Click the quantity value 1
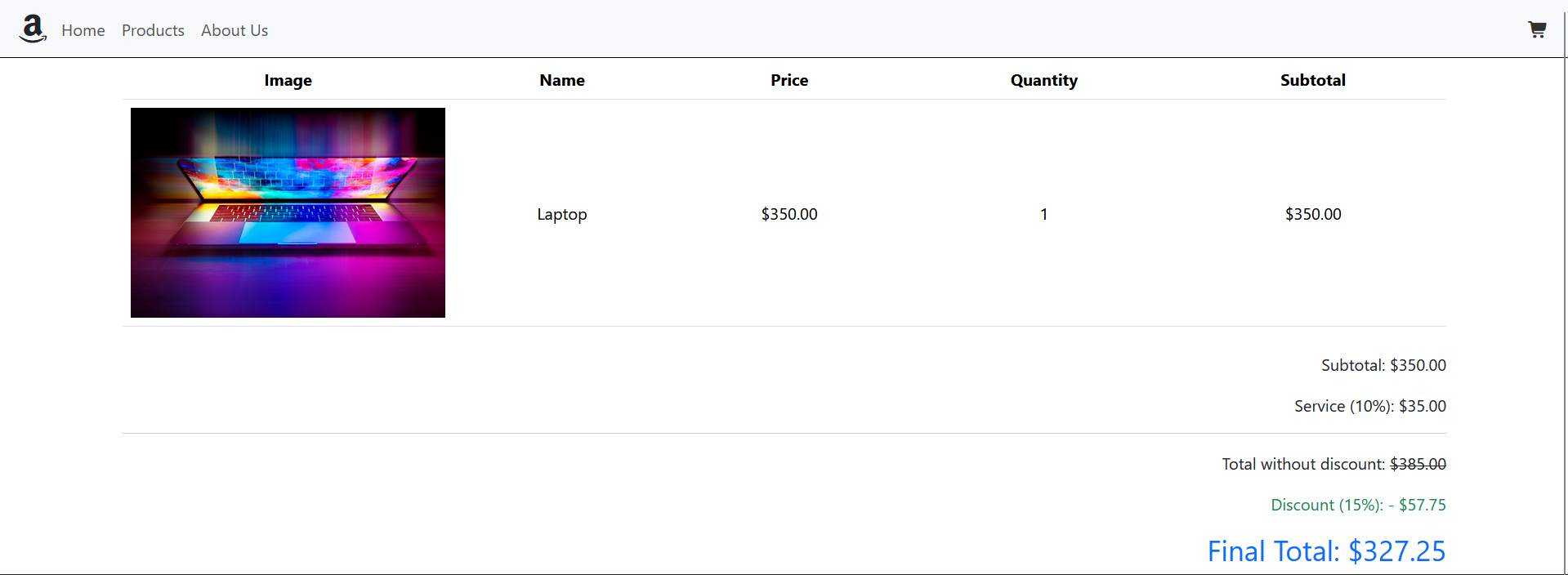1568x575 pixels. (1043, 214)
